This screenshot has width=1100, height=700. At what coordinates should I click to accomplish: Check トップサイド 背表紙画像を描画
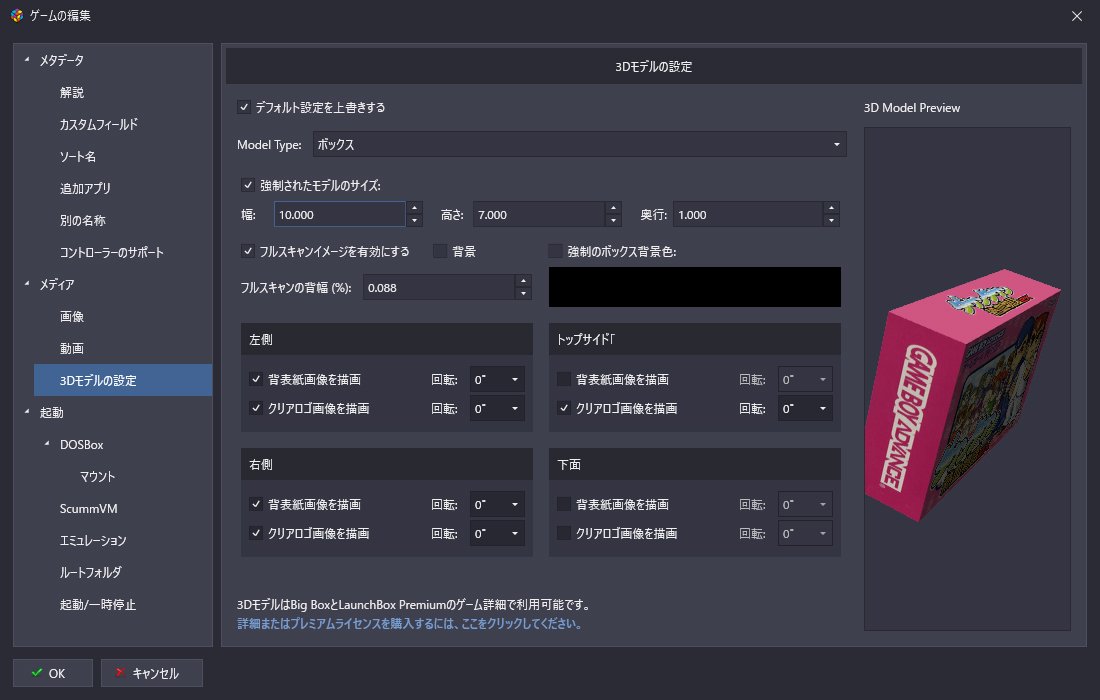click(x=564, y=379)
